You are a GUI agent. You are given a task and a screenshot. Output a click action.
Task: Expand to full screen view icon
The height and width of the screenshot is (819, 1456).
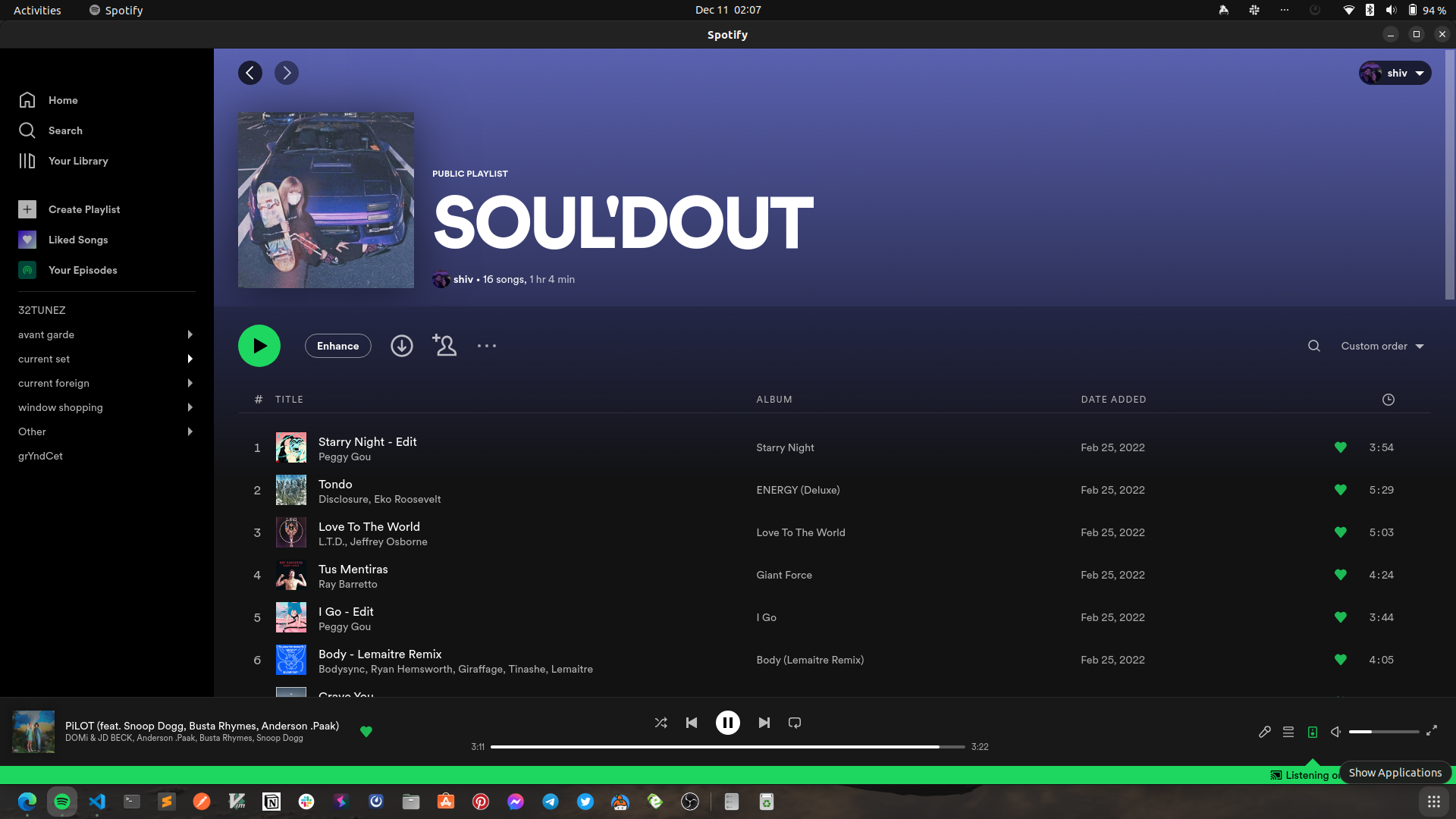[1432, 730]
